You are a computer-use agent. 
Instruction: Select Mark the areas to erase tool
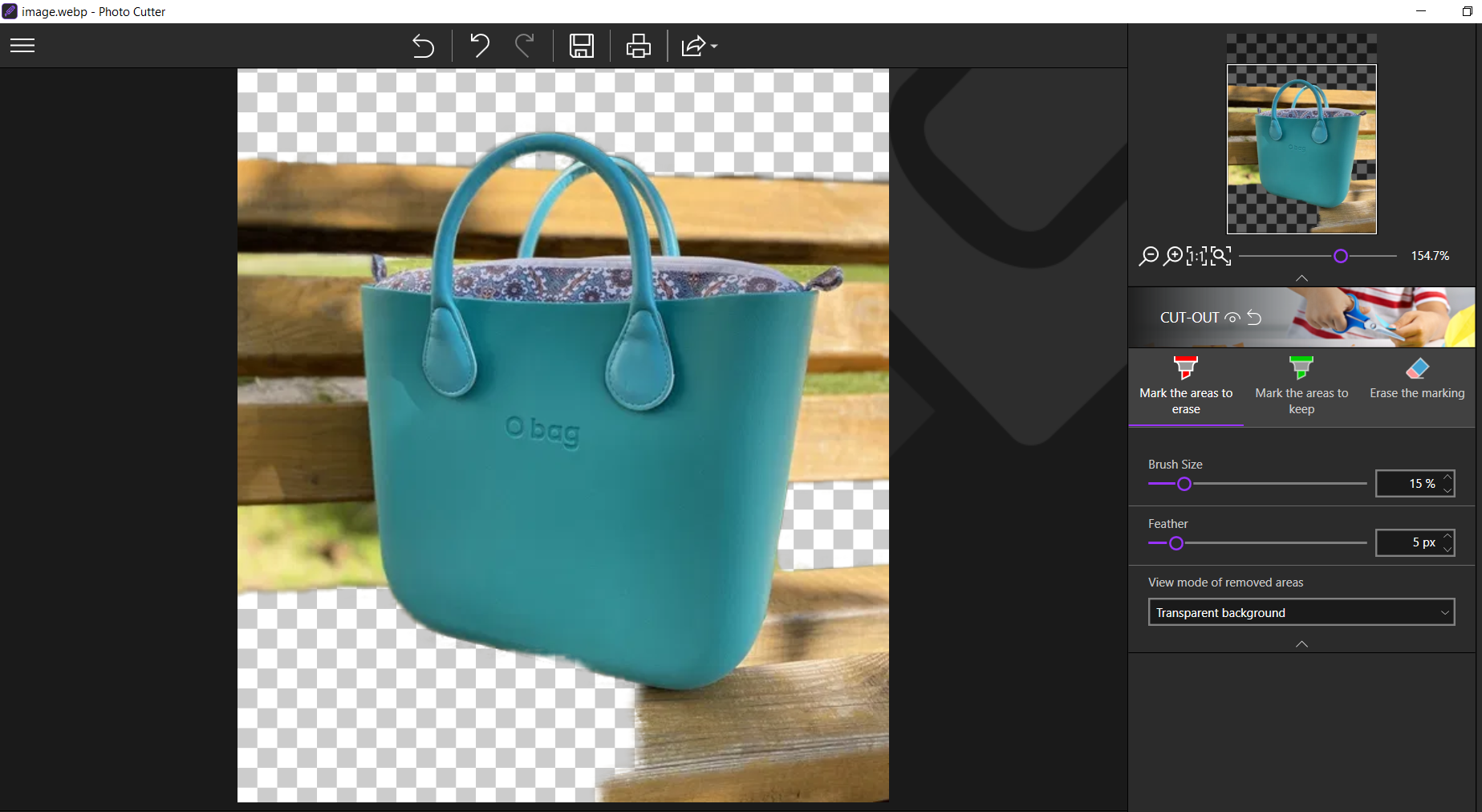(1186, 386)
